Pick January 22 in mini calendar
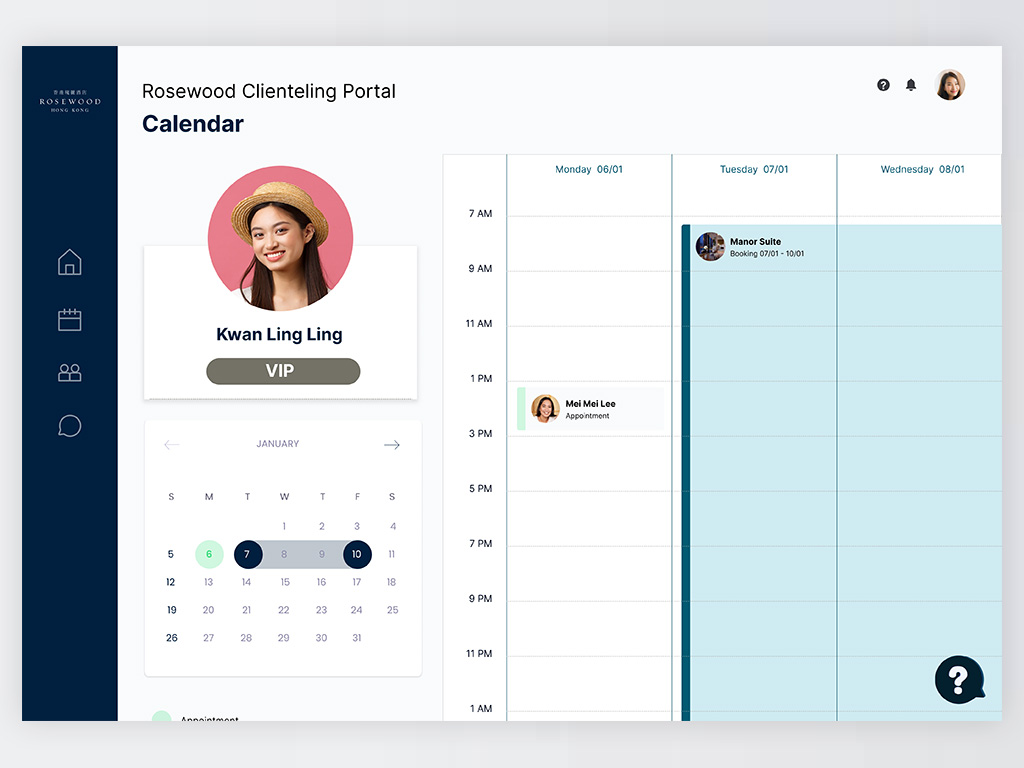This screenshot has width=1024, height=768. tap(283, 610)
